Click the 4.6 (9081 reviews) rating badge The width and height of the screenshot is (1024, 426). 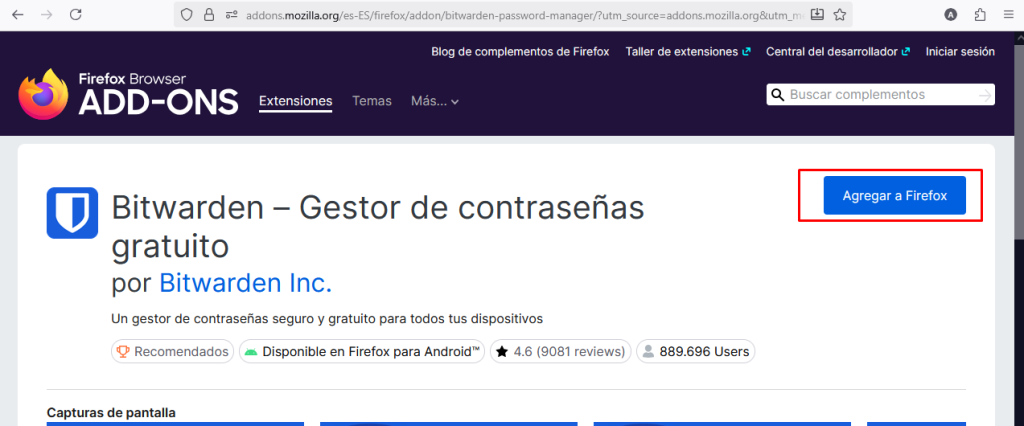point(560,352)
